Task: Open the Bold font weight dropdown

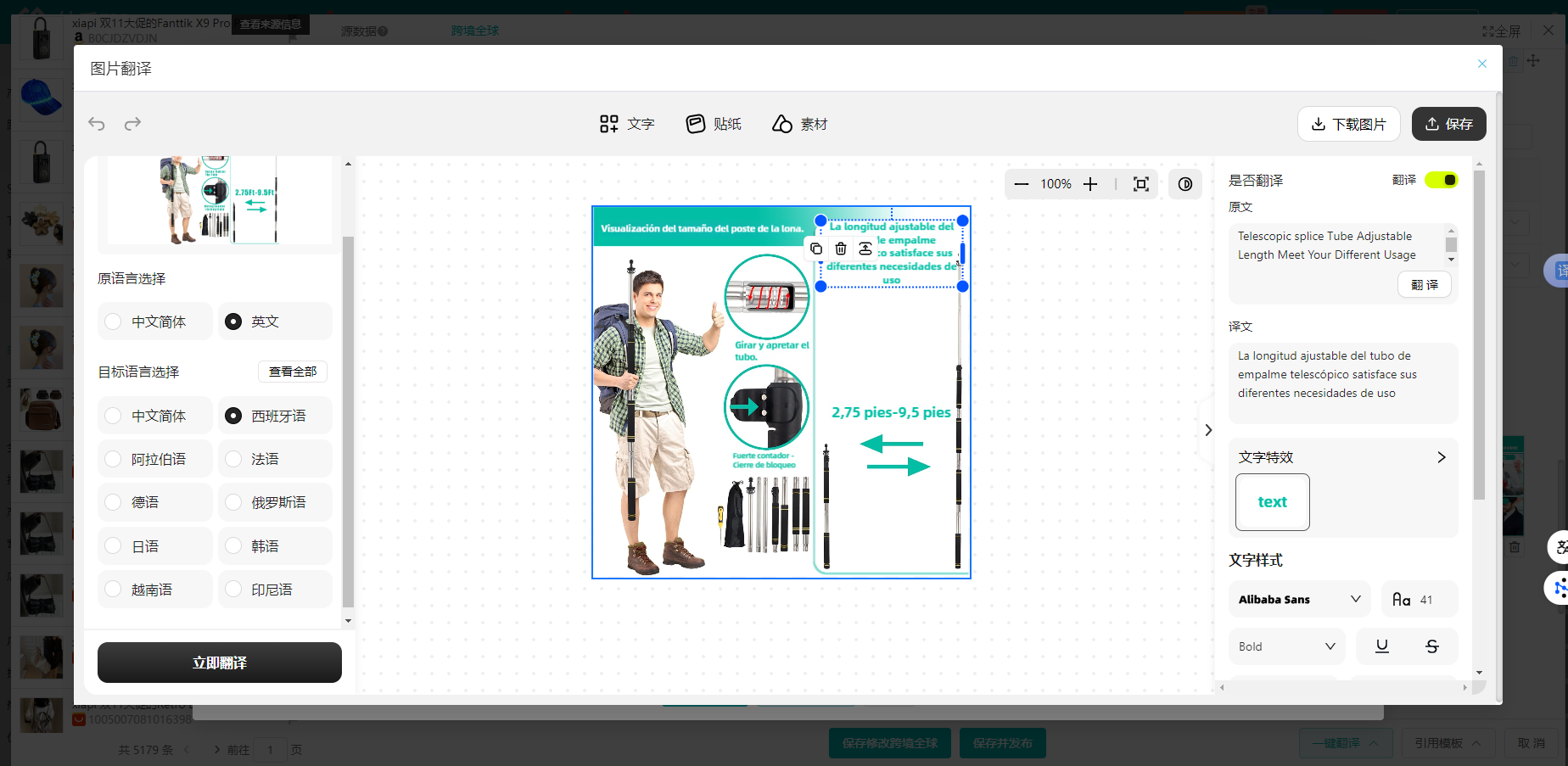Action: click(x=1286, y=646)
